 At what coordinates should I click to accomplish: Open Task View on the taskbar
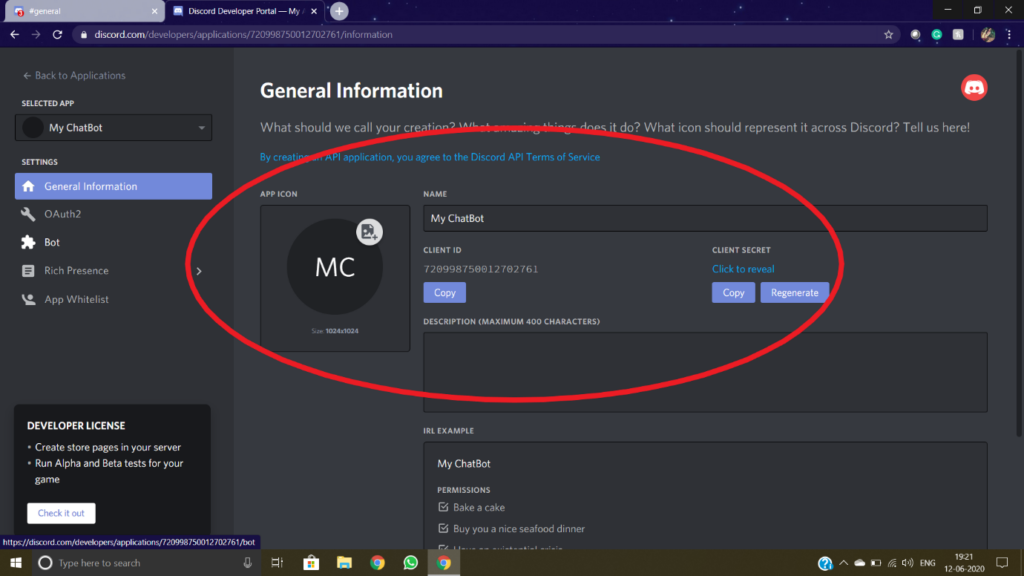pos(277,562)
